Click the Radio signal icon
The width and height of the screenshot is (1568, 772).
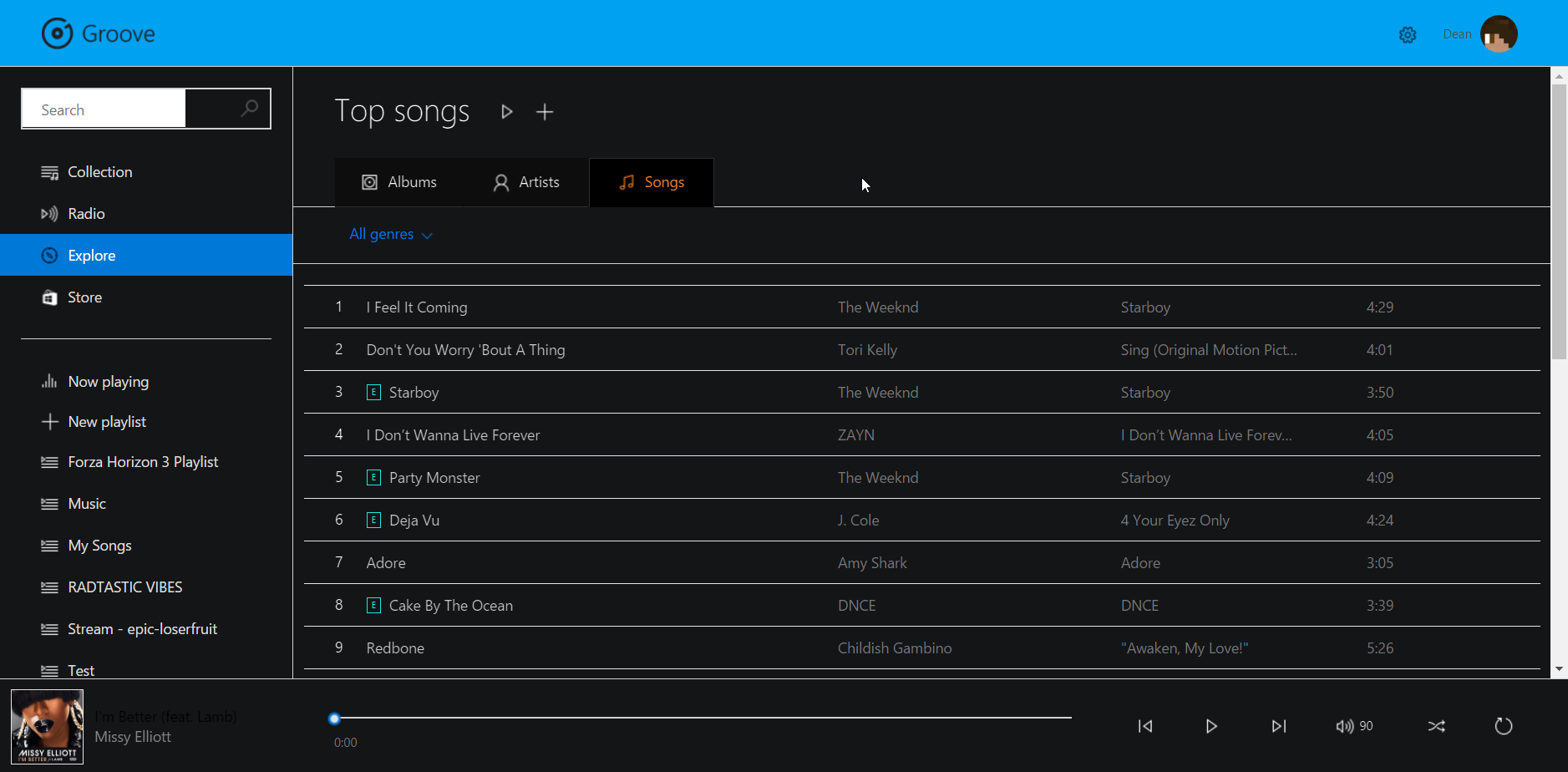tap(49, 214)
